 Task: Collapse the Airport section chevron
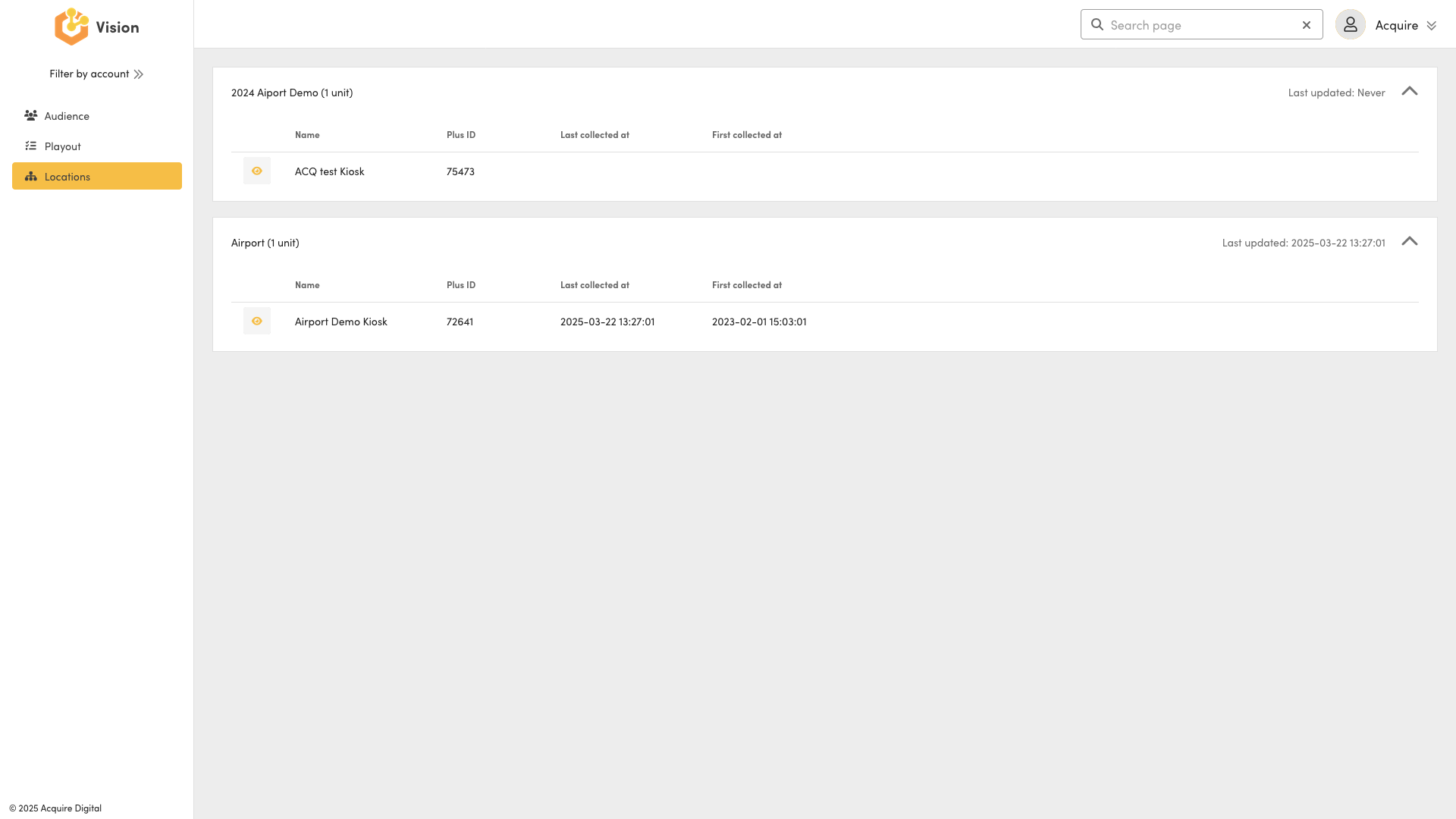click(1410, 241)
